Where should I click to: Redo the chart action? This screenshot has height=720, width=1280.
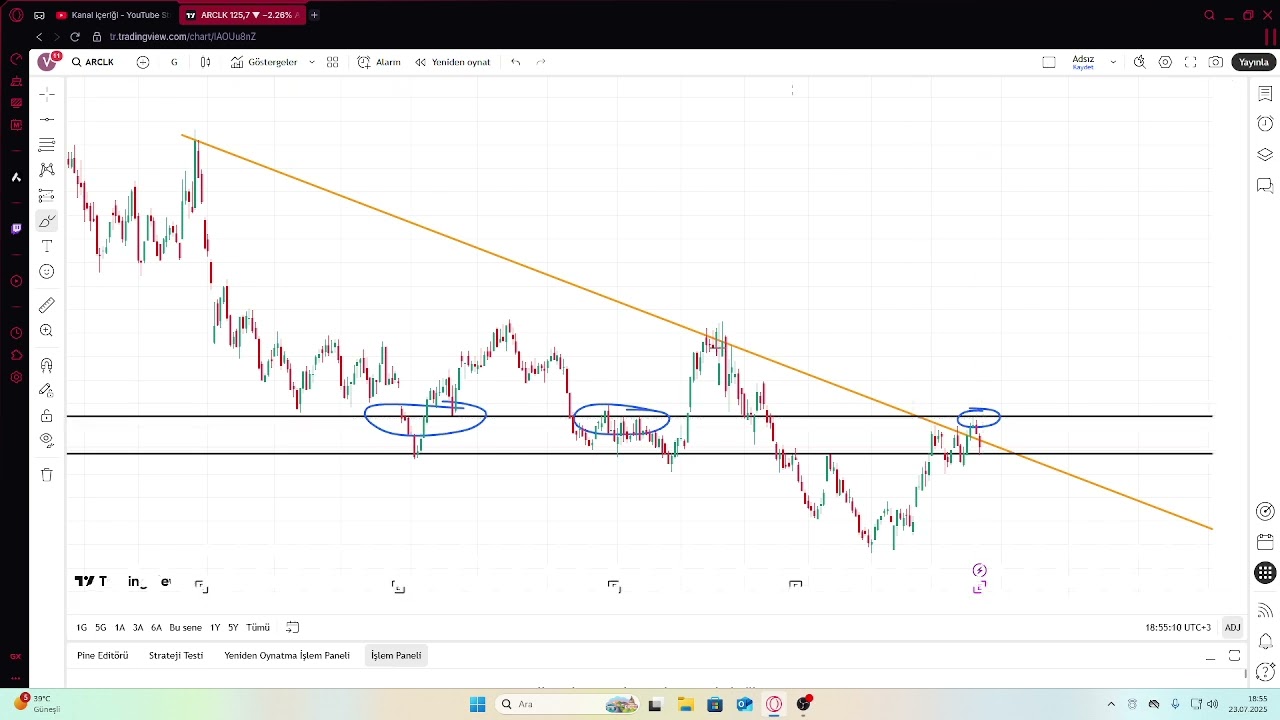[541, 62]
